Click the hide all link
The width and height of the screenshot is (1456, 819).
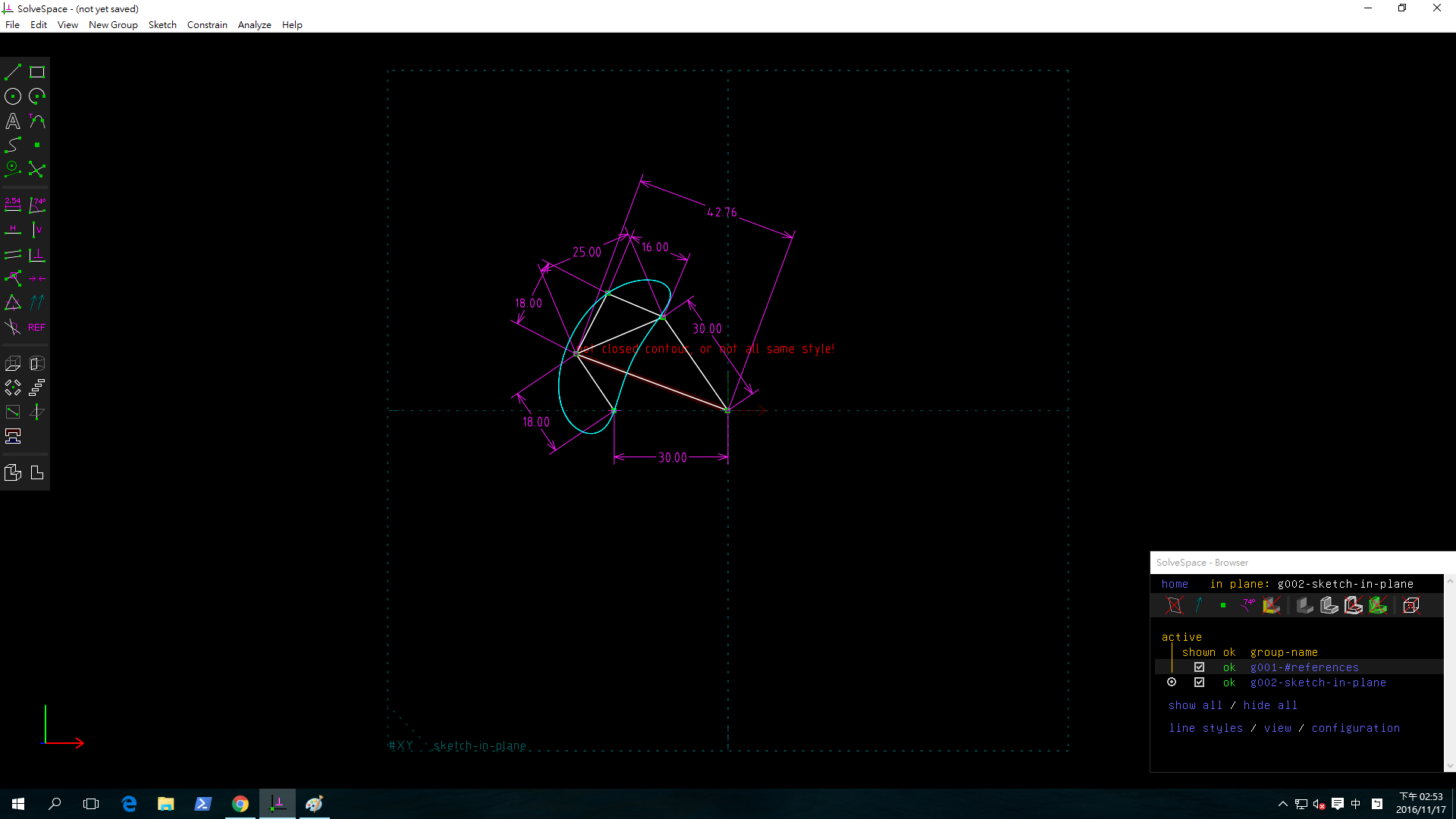click(x=1270, y=705)
